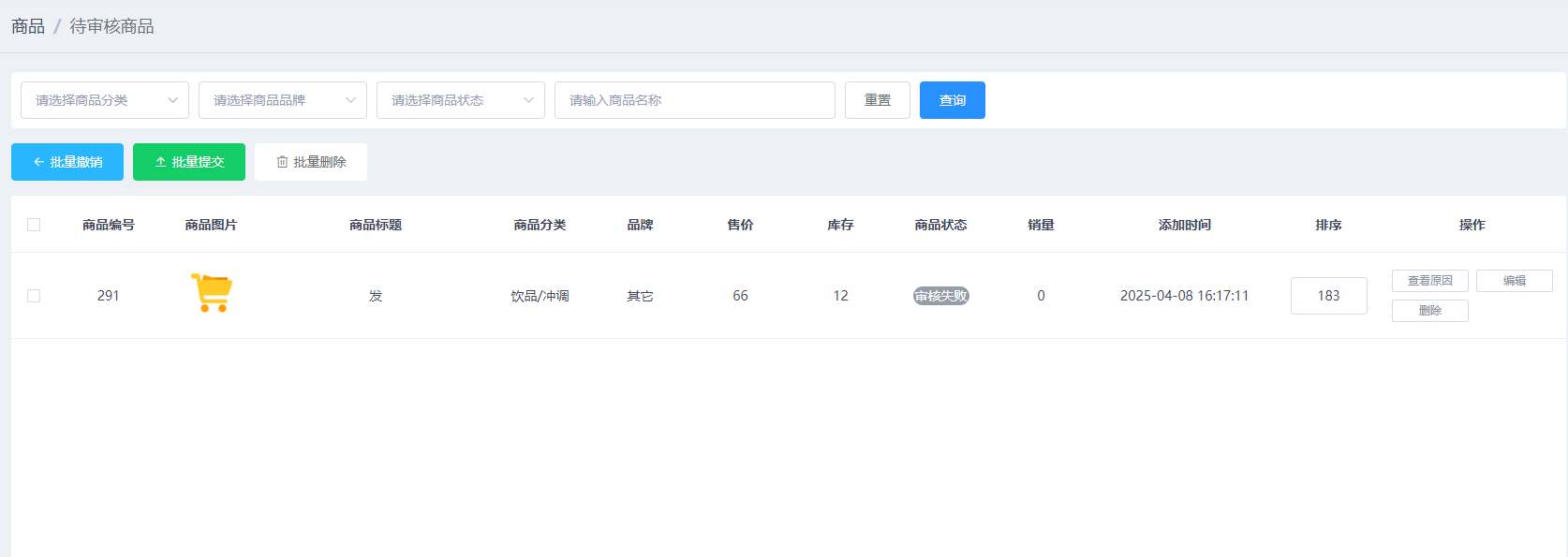Click the shopping cart product image
Viewport: 1568px width, 557px height.
(212, 293)
